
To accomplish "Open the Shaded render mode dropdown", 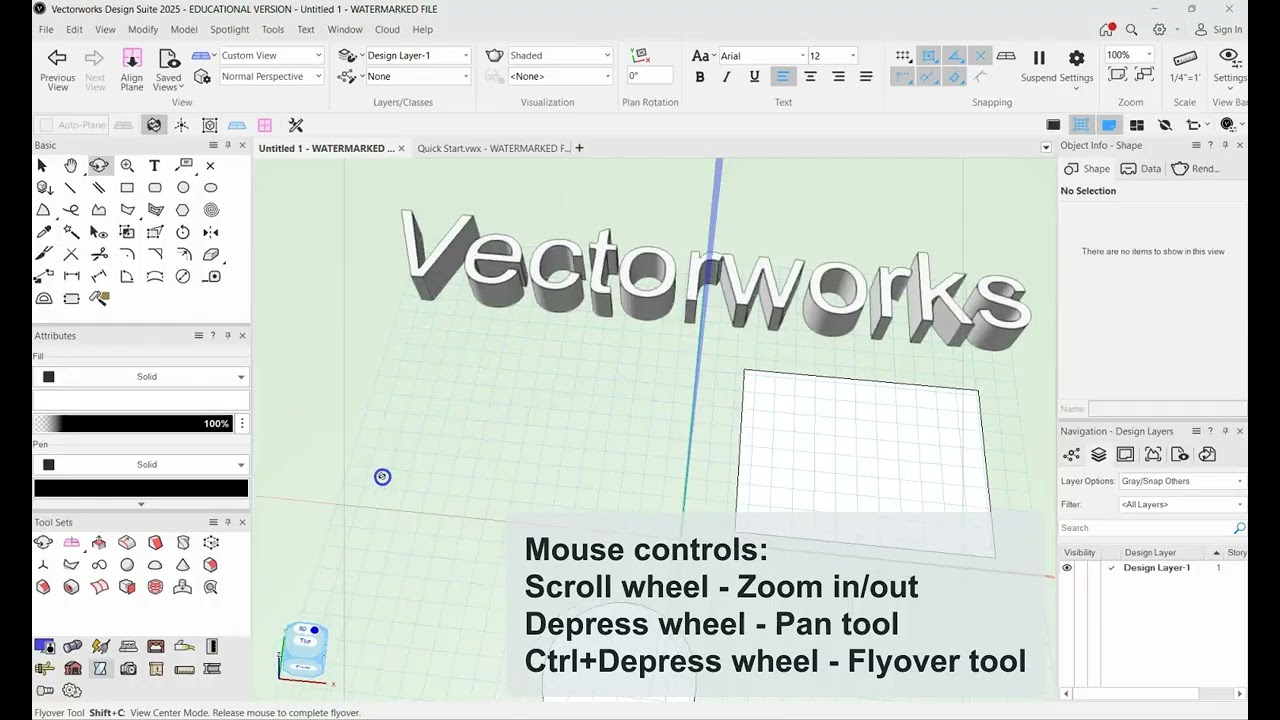I will click(560, 56).
